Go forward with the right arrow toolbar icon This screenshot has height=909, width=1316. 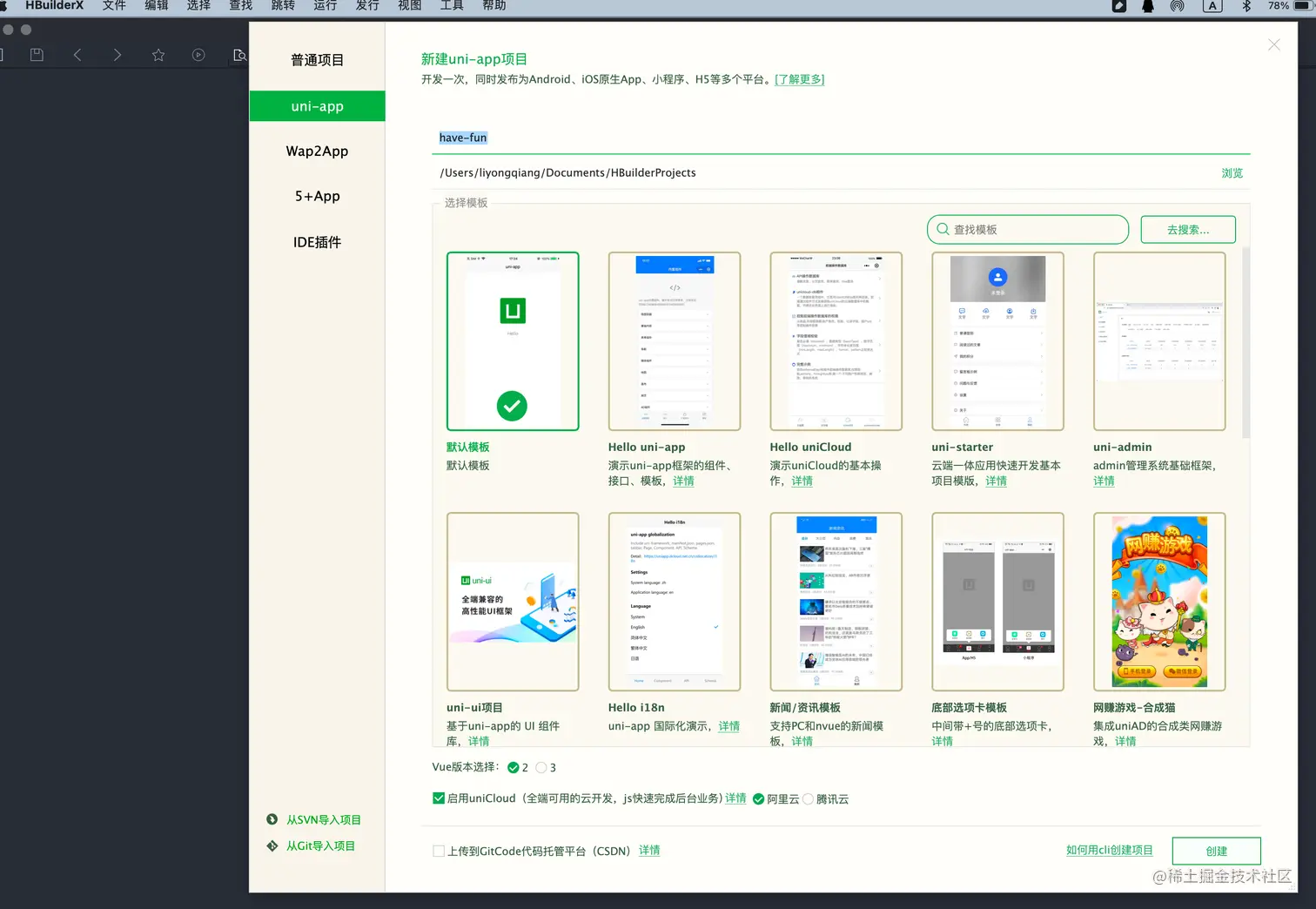[117, 55]
